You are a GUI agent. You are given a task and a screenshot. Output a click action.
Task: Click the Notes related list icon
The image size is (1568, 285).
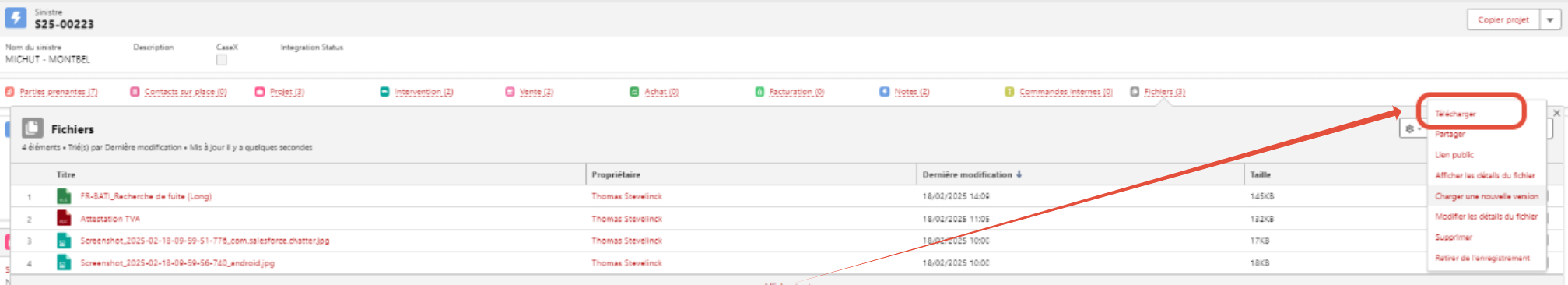point(884,92)
